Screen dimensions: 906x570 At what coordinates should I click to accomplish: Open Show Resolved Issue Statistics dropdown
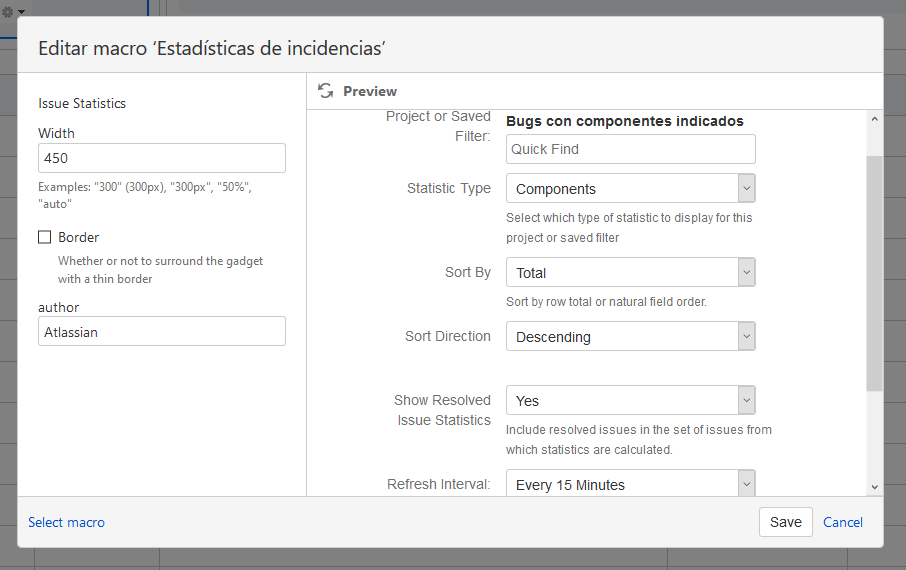(630, 400)
